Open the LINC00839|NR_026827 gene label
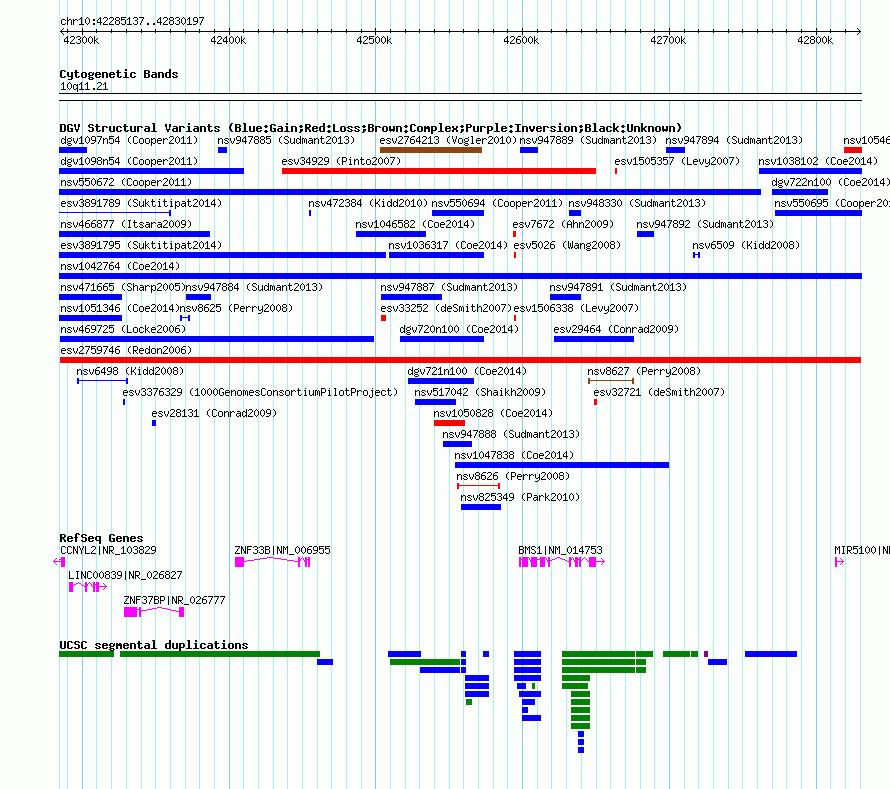 click(x=125, y=575)
